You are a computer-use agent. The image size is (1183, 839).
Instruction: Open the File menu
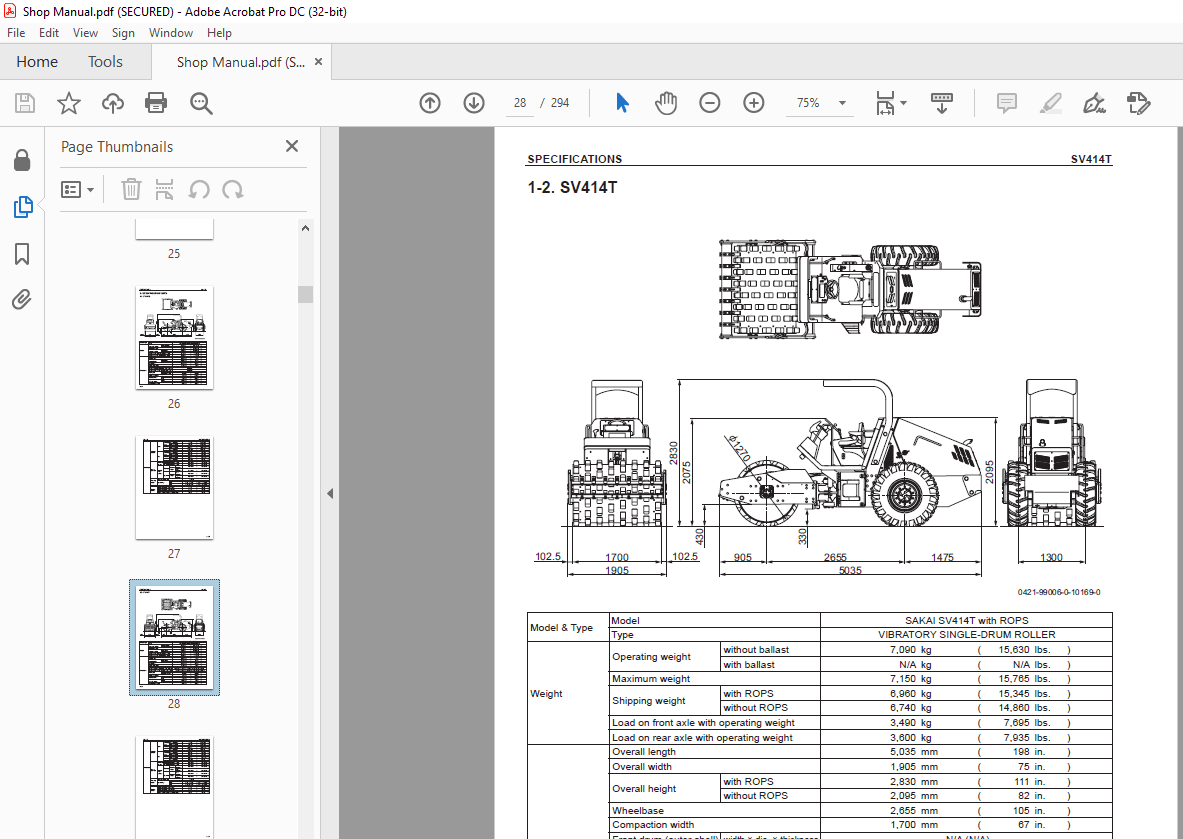pos(16,32)
